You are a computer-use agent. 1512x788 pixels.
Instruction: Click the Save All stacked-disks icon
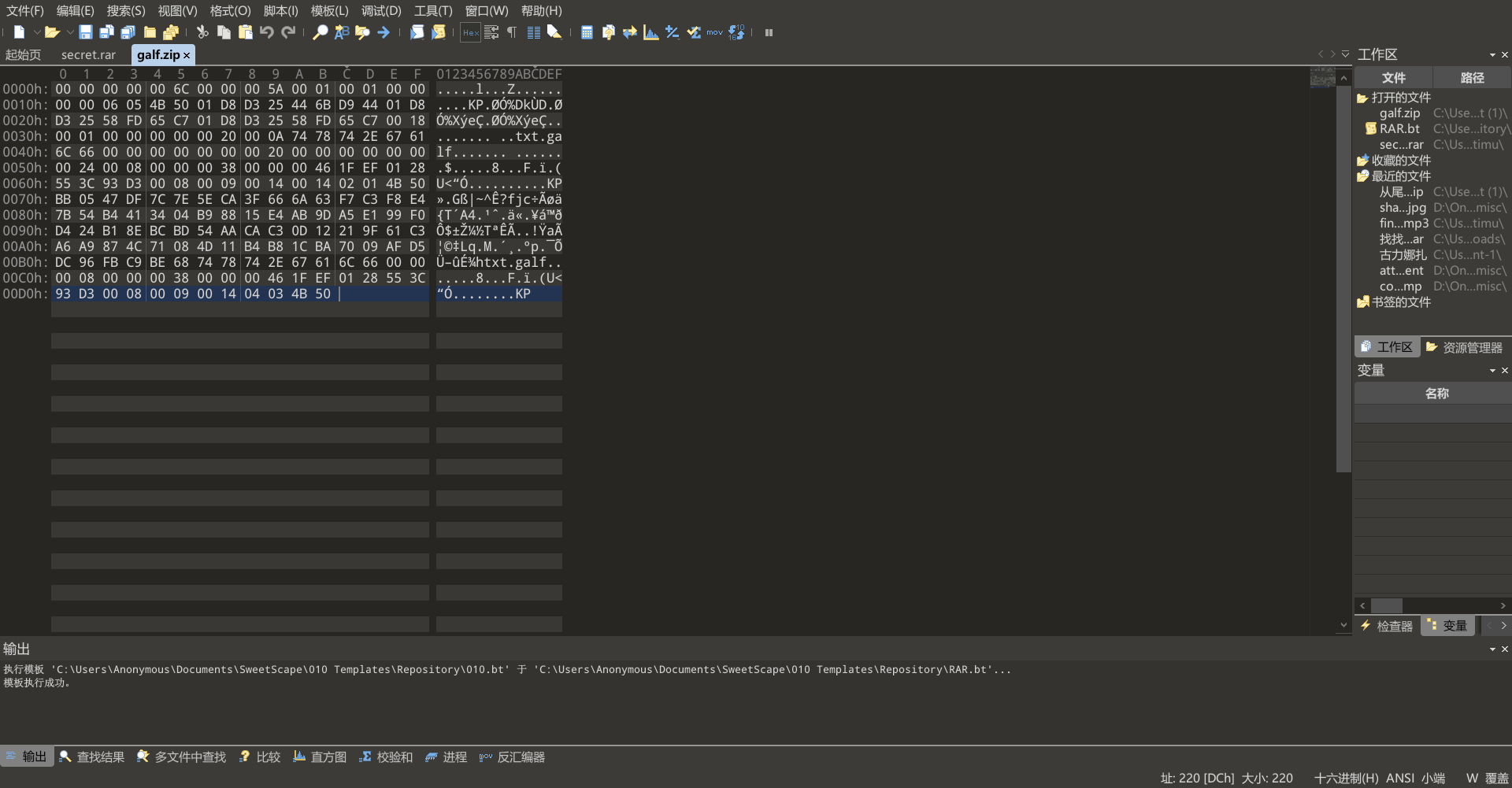click(128, 32)
